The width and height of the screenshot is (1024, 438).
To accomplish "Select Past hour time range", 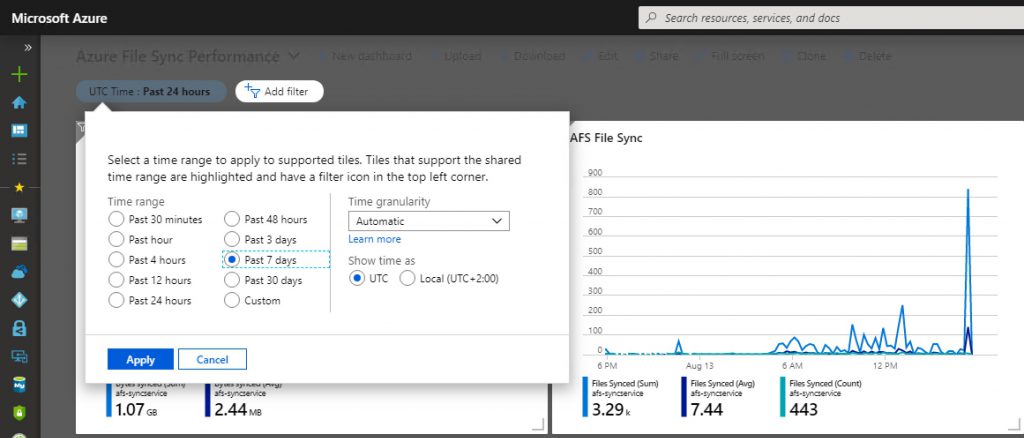I will (116, 240).
